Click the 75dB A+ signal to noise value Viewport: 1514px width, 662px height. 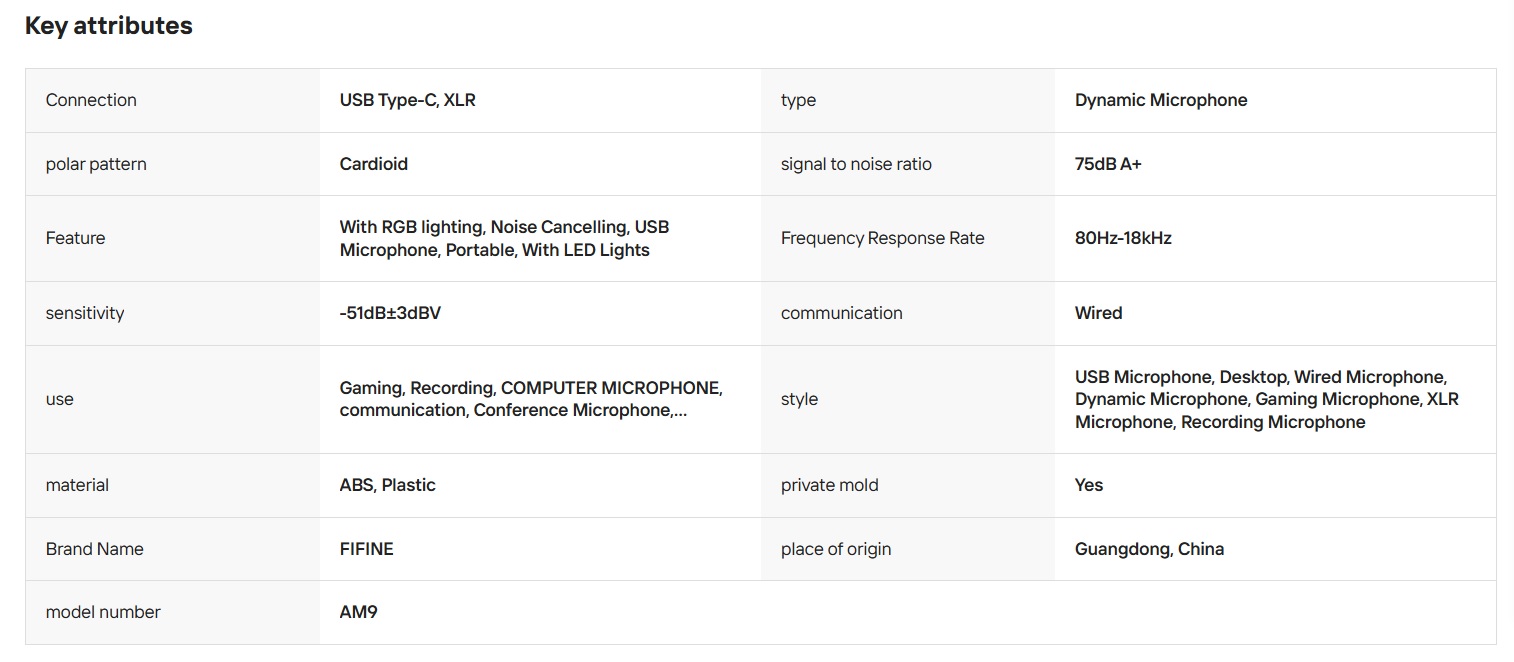[x=1108, y=164]
